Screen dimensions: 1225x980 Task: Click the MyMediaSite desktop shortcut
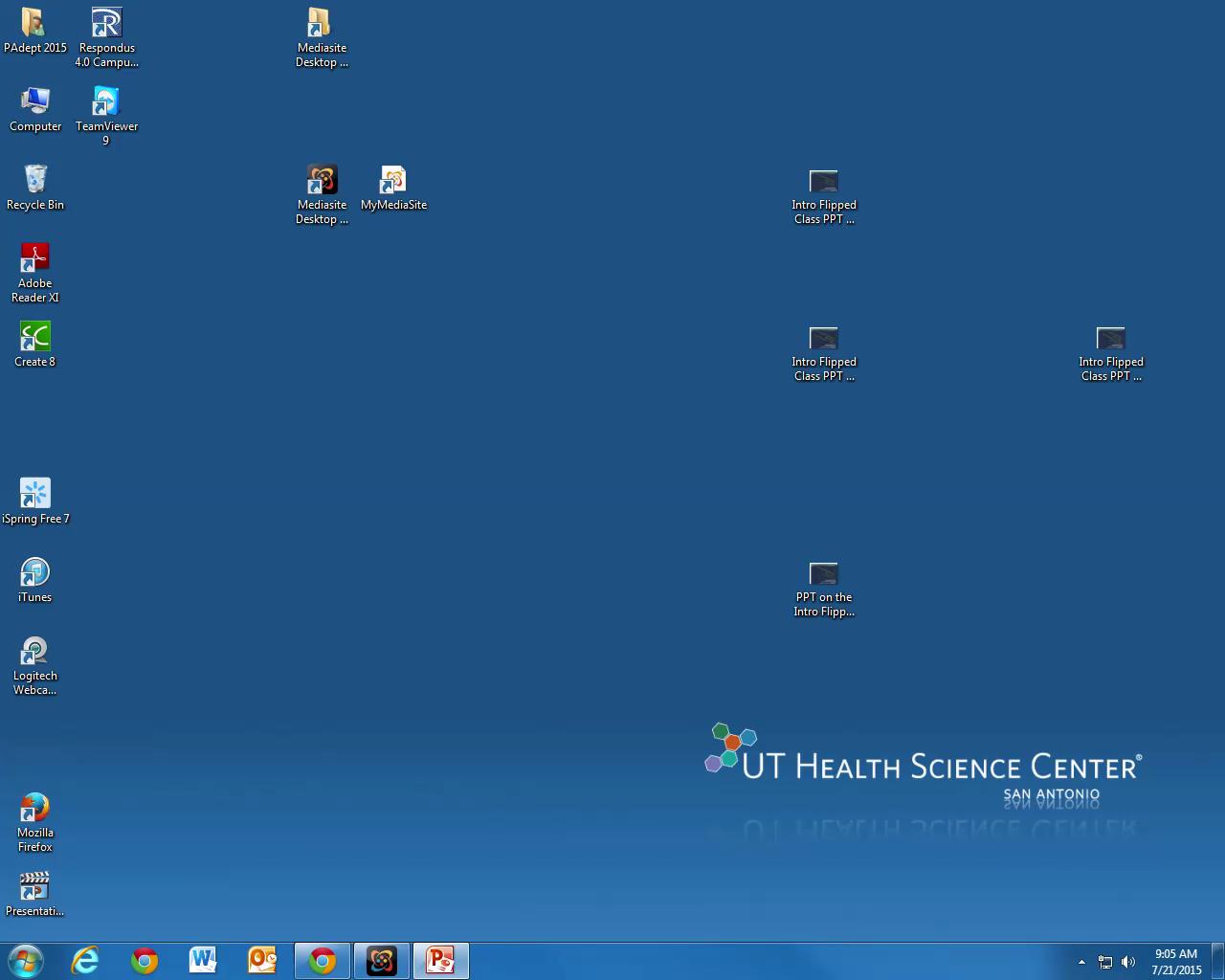pyautogui.click(x=393, y=181)
